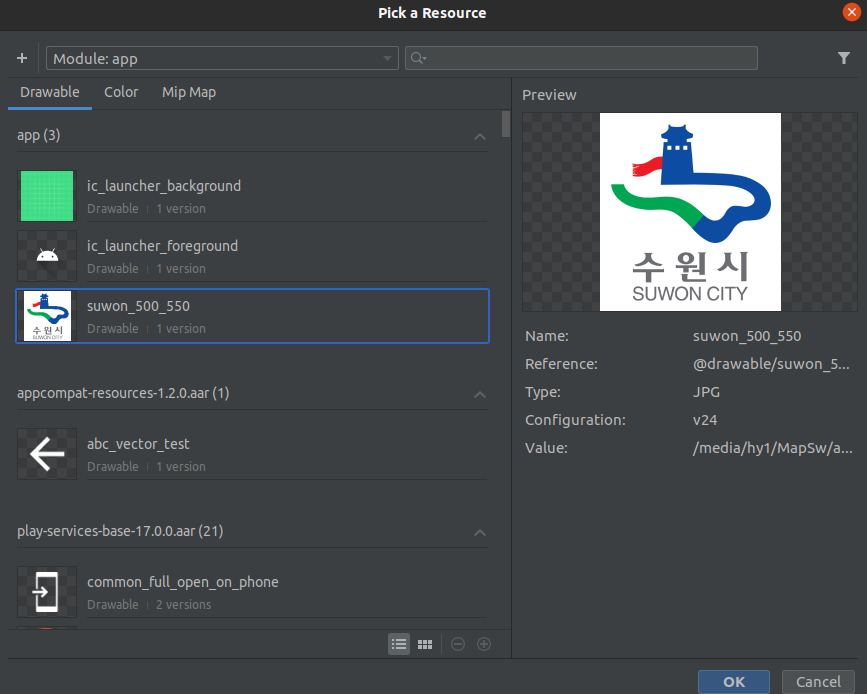Switch to the Color tab

click(x=121, y=92)
